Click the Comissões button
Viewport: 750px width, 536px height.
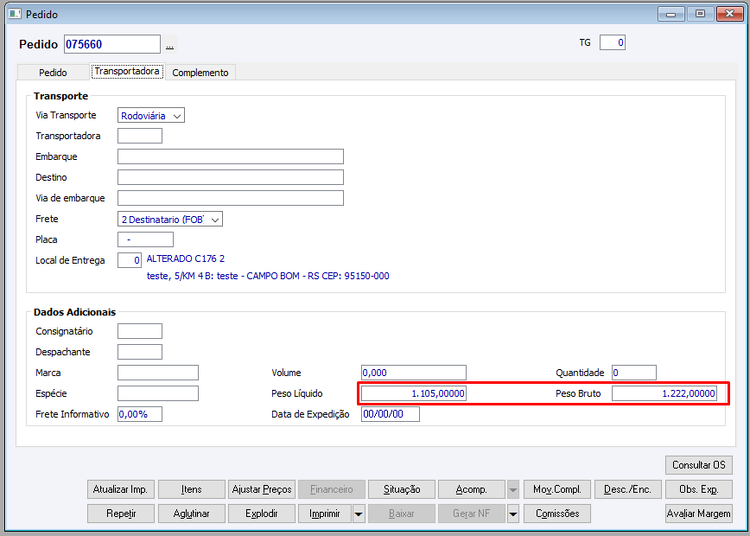pyautogui.click(x=557, y=514)
